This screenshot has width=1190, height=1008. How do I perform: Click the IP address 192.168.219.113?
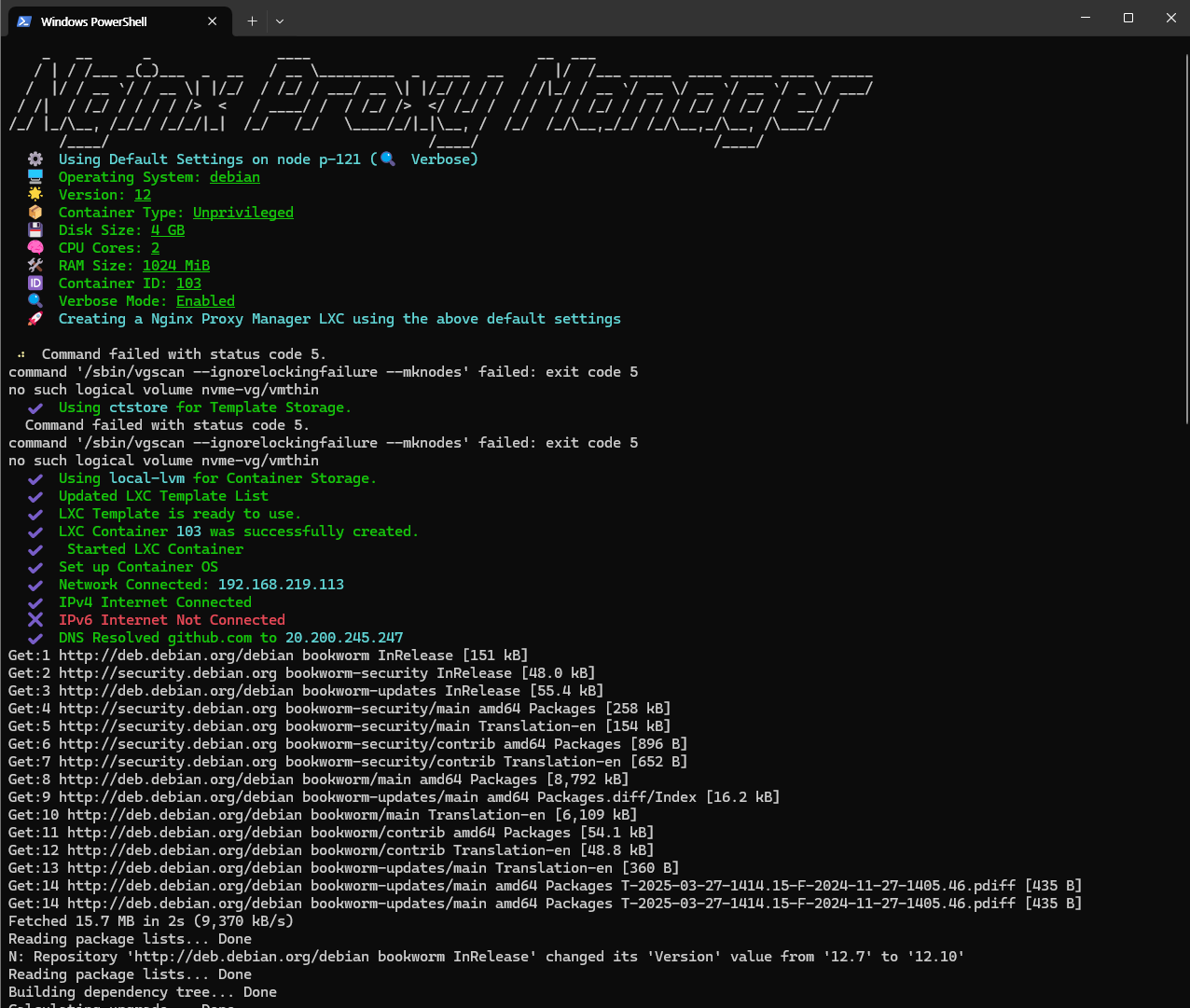[281, 585]
